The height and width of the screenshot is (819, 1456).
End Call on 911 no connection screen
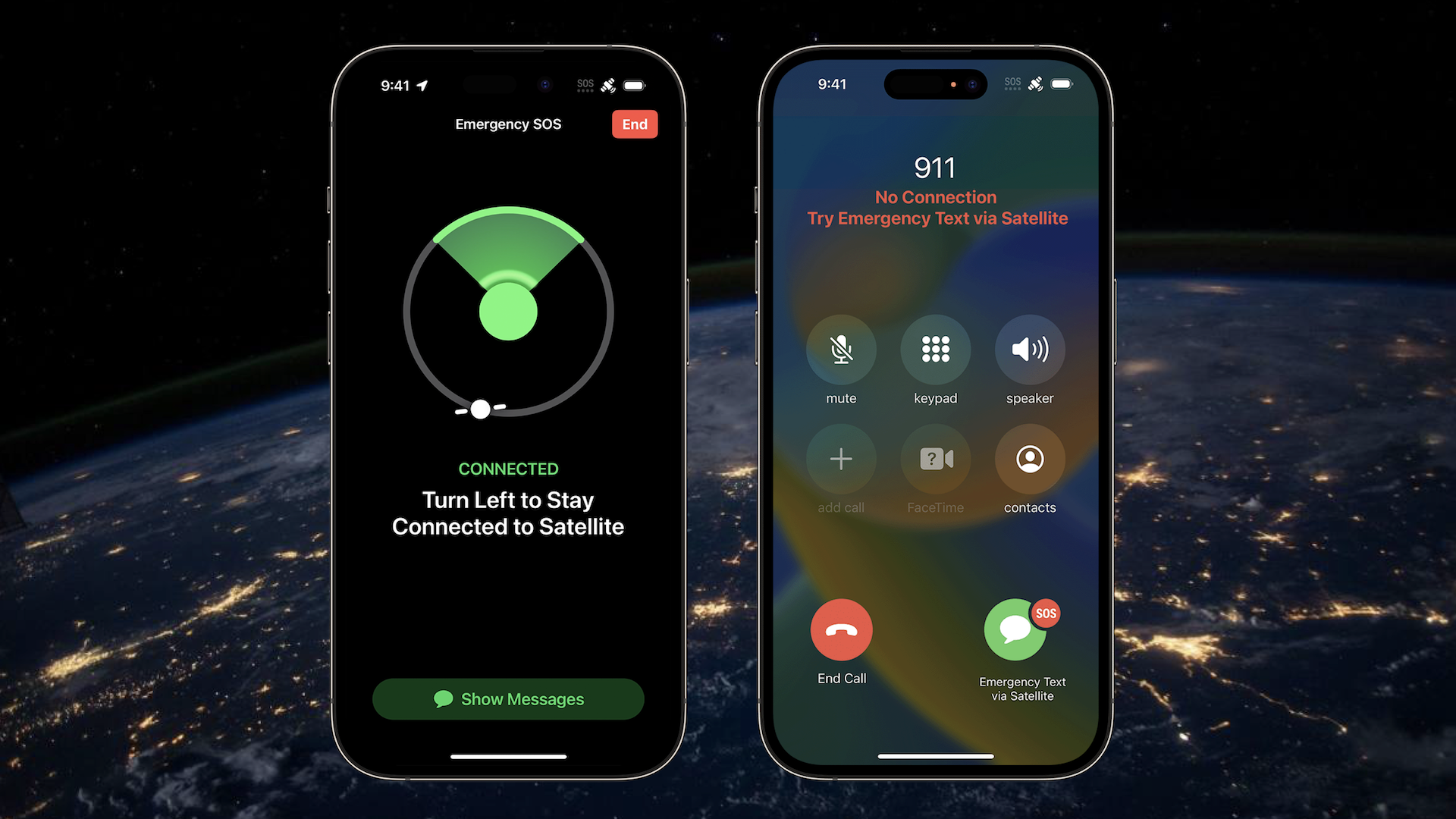click(x=842, y=632)
